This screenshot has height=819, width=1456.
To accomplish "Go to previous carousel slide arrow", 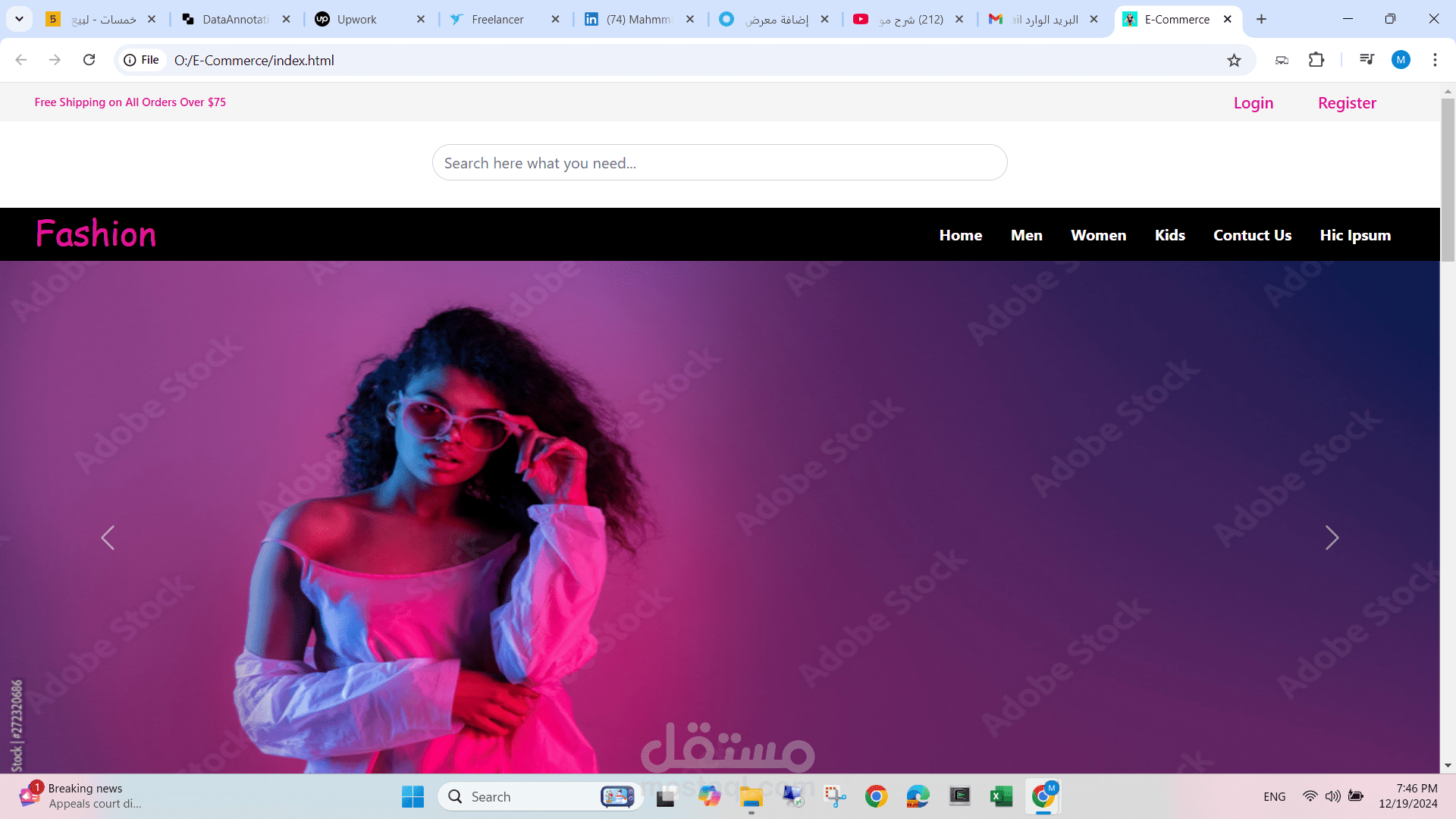I will click(108, 538).
